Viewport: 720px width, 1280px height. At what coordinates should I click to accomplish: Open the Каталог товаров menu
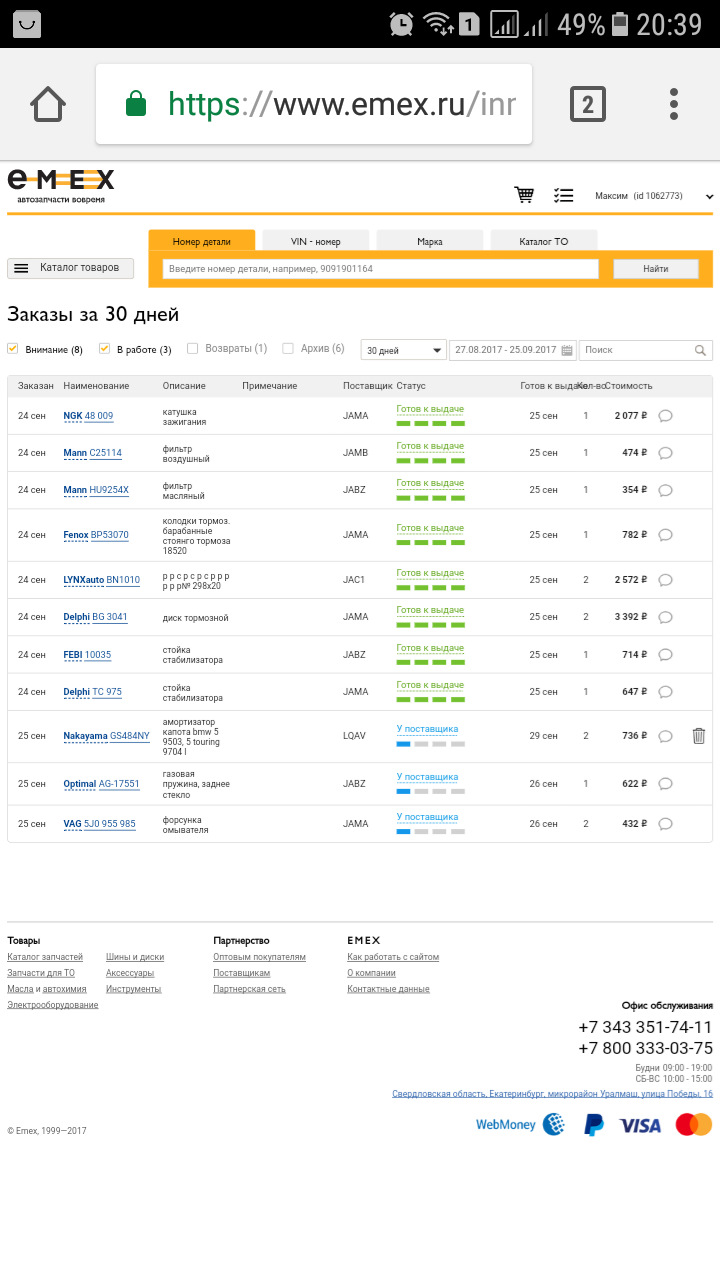point(70,268)
